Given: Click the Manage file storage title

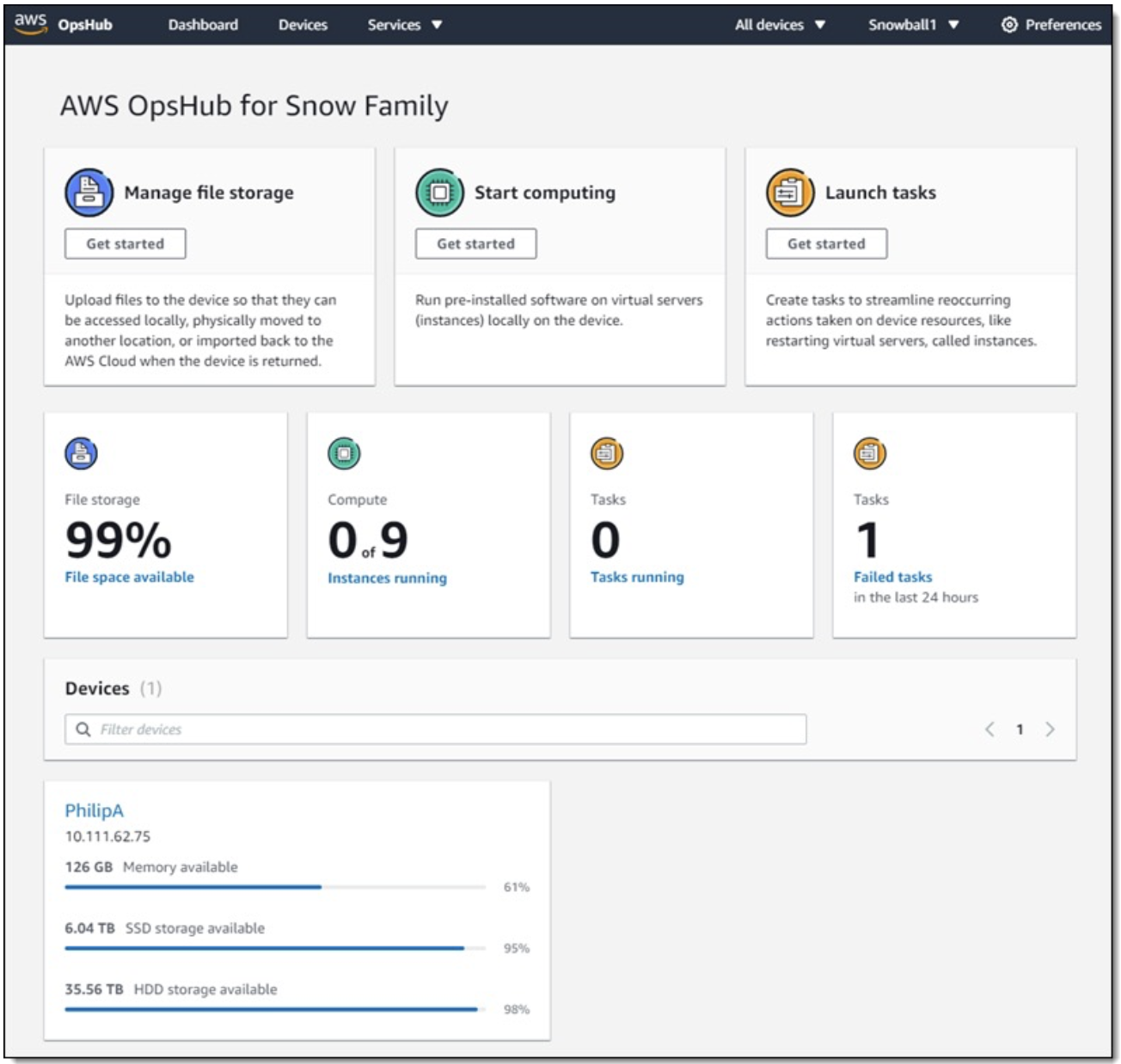Looking at the screenshot, I should [209, 193].
